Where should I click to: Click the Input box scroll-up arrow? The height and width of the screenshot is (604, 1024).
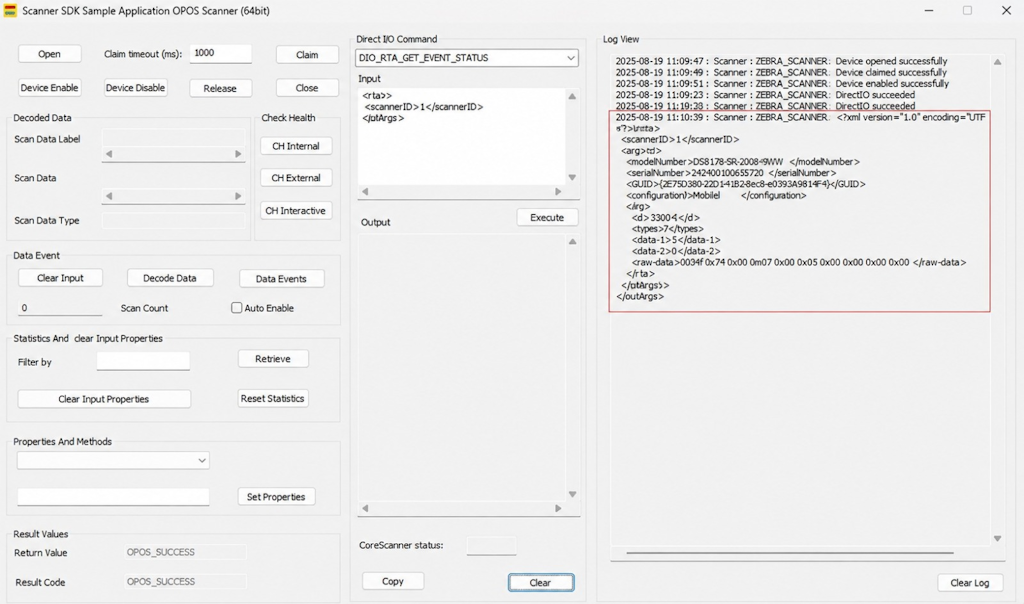coord(572,96)
